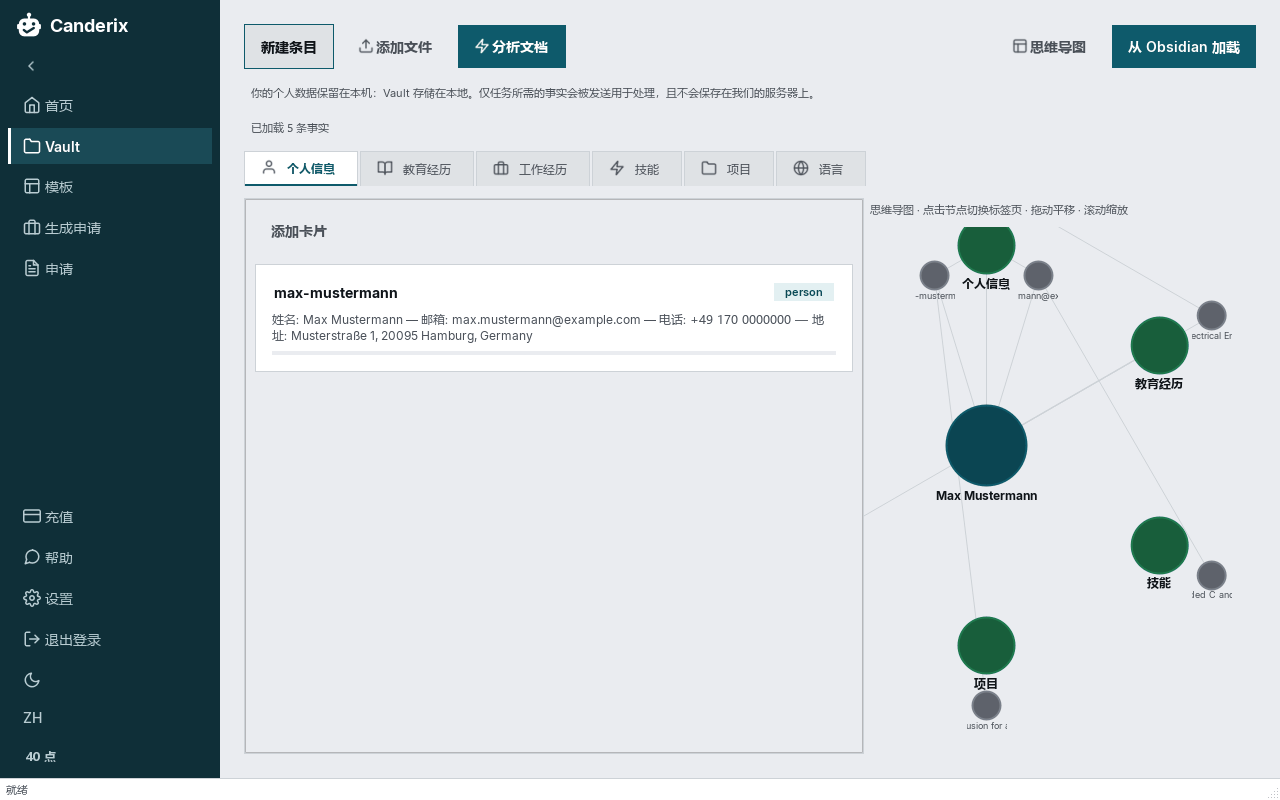Screen dimensions: 1280x800
Task: Click the 40 点 credits balance
Action: (x=41, y=757)
